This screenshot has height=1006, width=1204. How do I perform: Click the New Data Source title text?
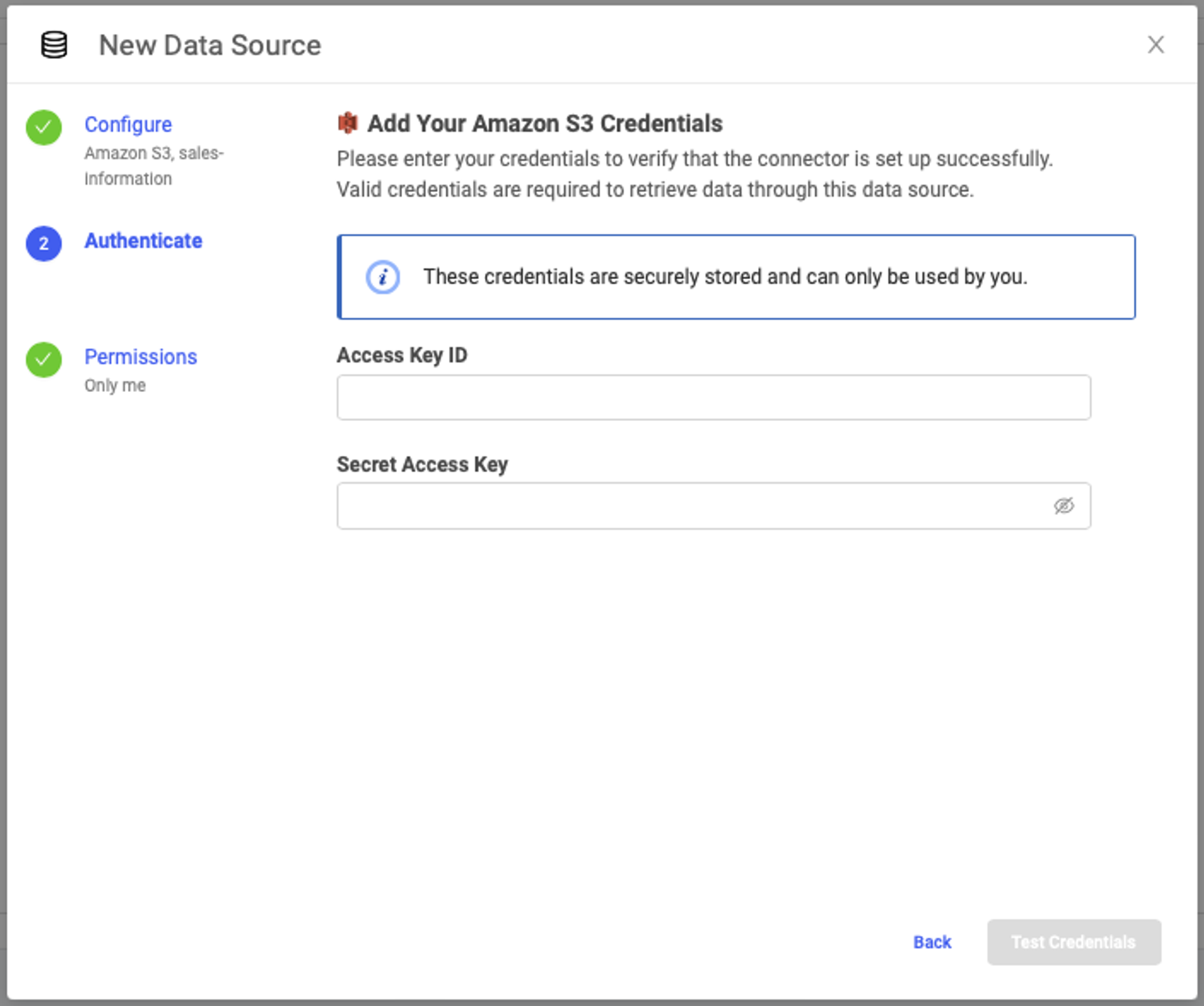pyautogui.click(x=210, y=45)
